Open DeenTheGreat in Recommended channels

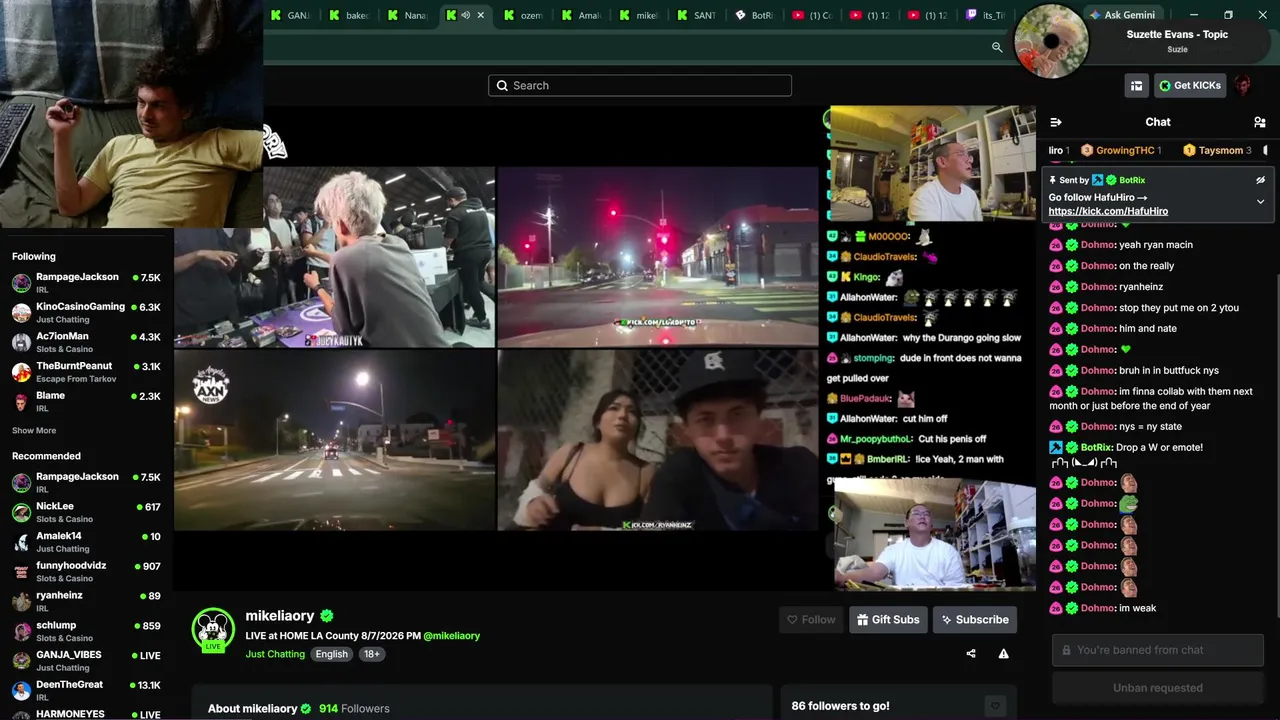pyautogui.click(x=86, y=691)
